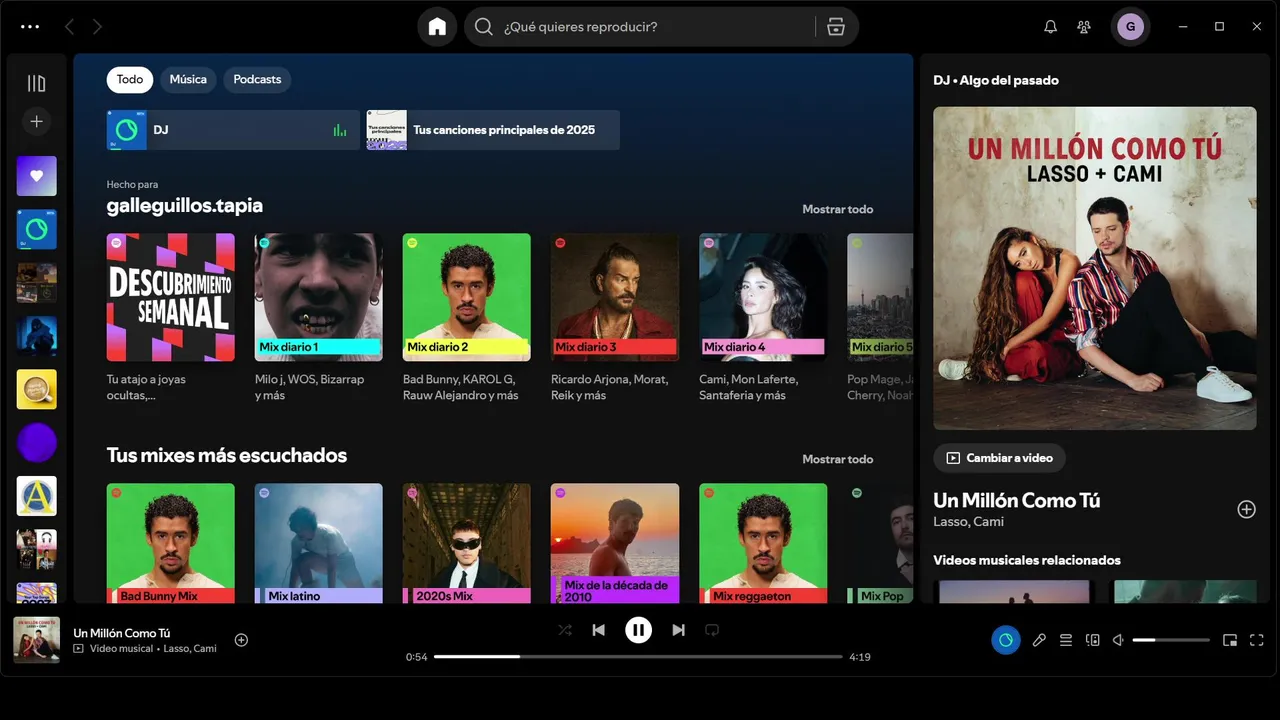Image resolution: width=1280 pixels, height=720 pixels.
Task: Open Tus canciones principales de 2025 tile
Action: (x=493, y=130)
